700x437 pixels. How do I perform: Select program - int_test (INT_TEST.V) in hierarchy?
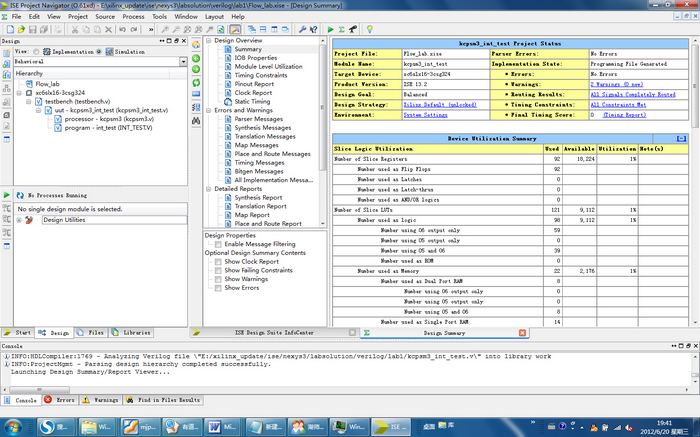108,128
